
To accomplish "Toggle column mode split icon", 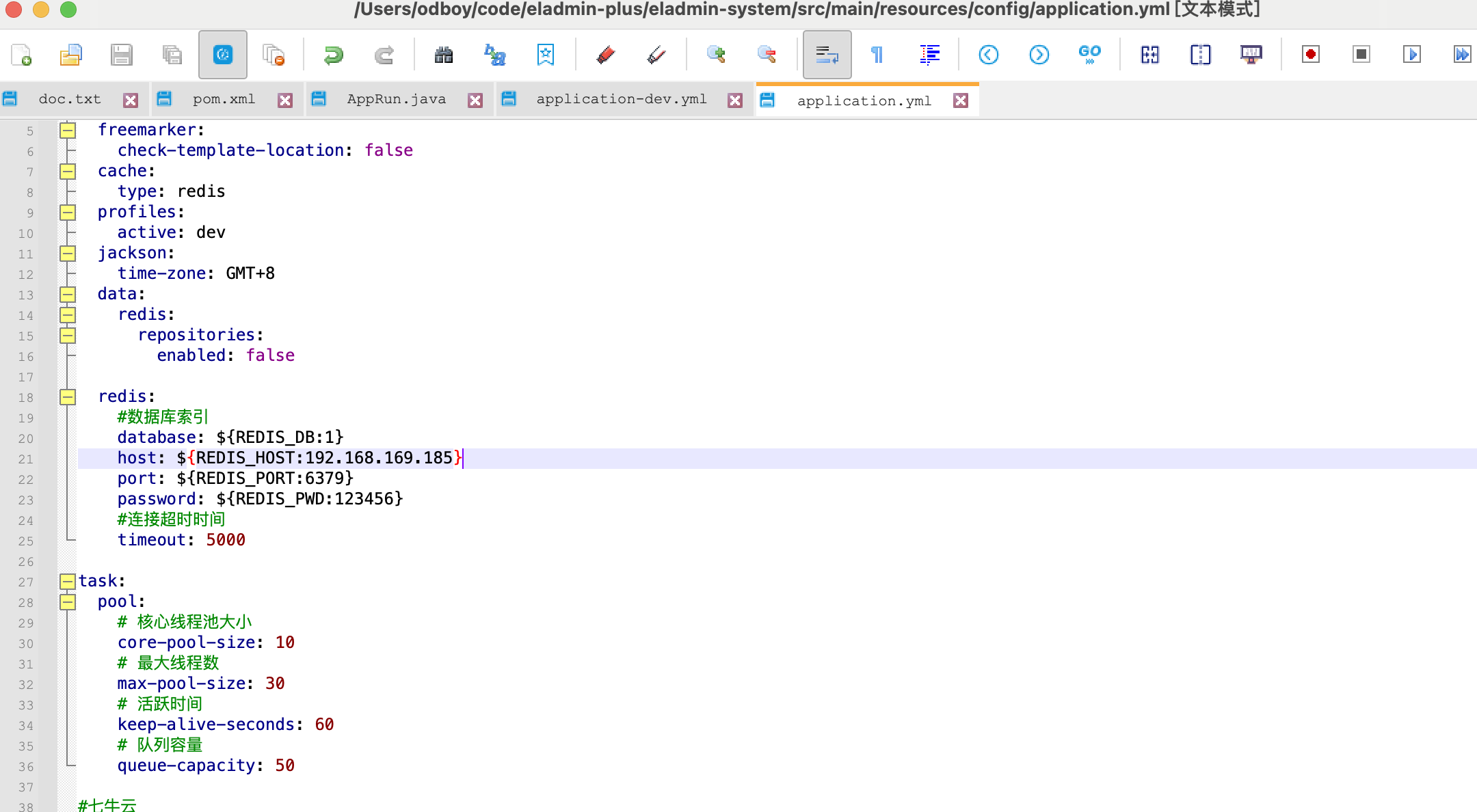I will pos(1200,55).
